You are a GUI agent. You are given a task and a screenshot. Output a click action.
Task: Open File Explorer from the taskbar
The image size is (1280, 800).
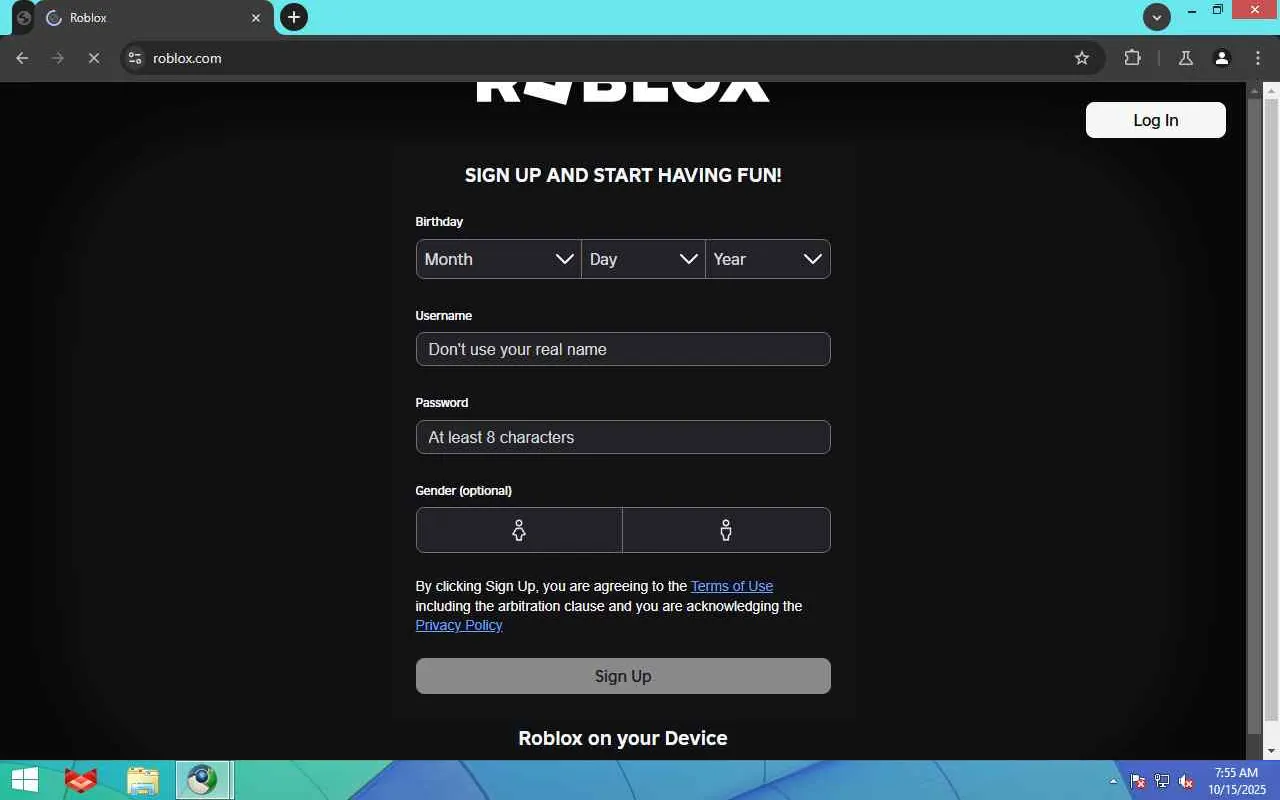[x=143, y=780]
